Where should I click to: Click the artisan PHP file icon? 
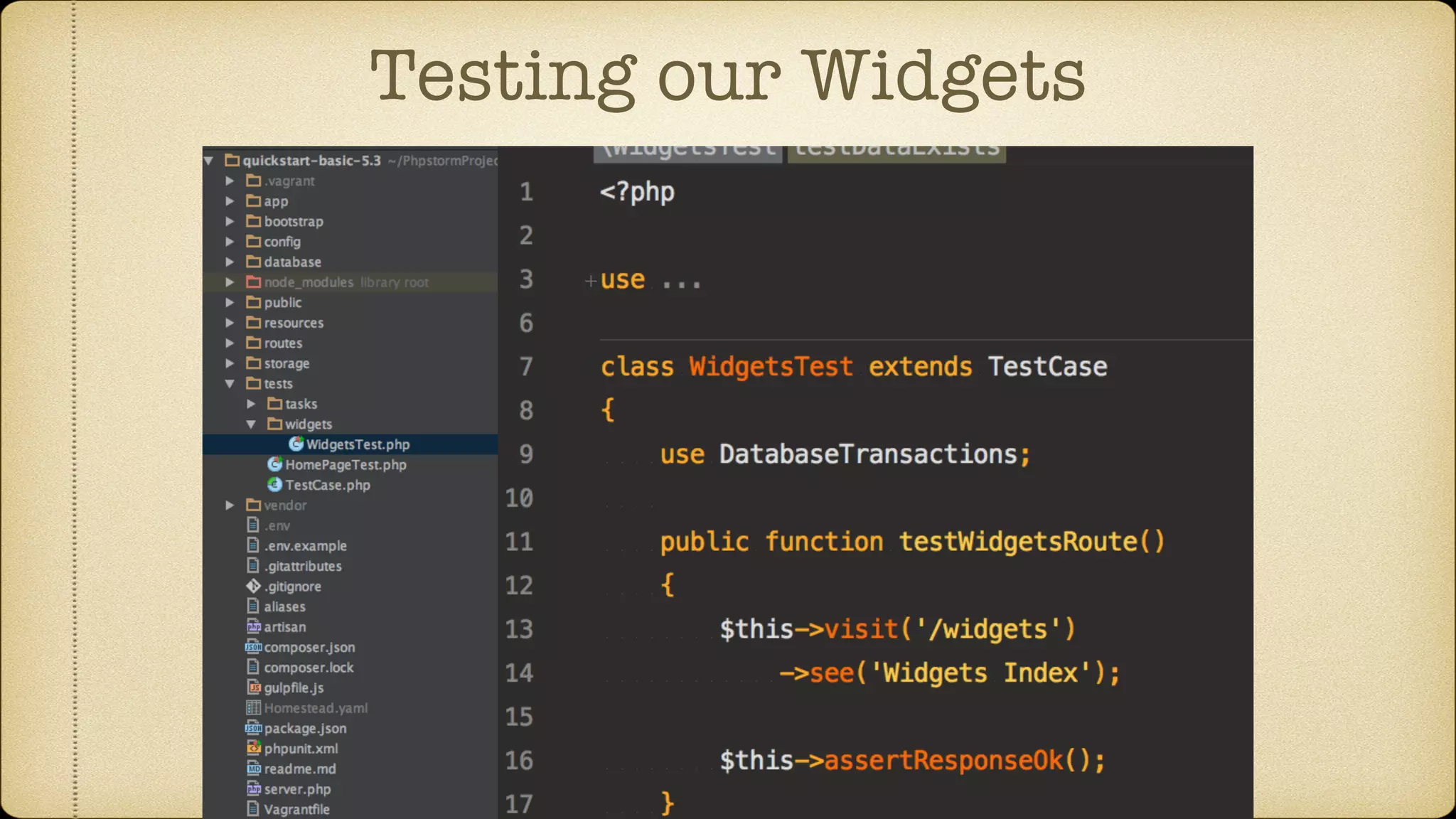(x=254, y=627)
